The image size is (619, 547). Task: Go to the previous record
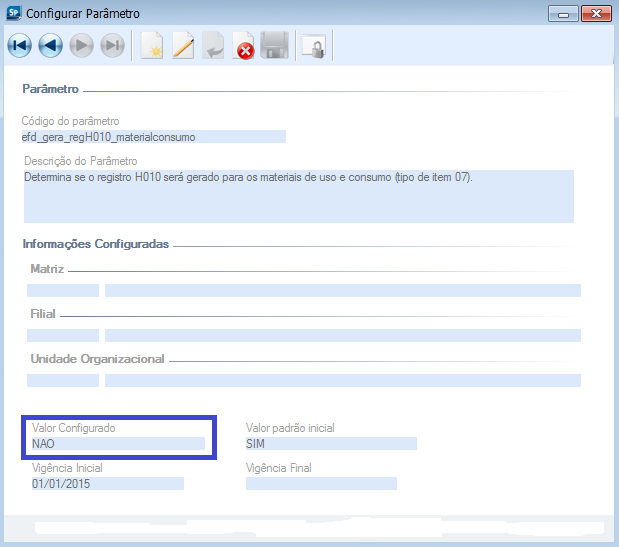[x=51, y=46]
